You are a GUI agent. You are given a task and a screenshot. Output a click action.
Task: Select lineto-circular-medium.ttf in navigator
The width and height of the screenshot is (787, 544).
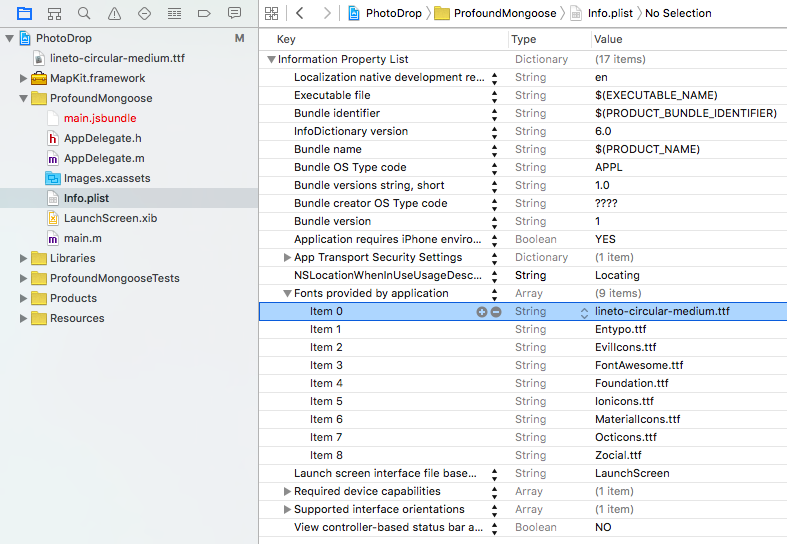pyautogui.click(x=117, y=58)
